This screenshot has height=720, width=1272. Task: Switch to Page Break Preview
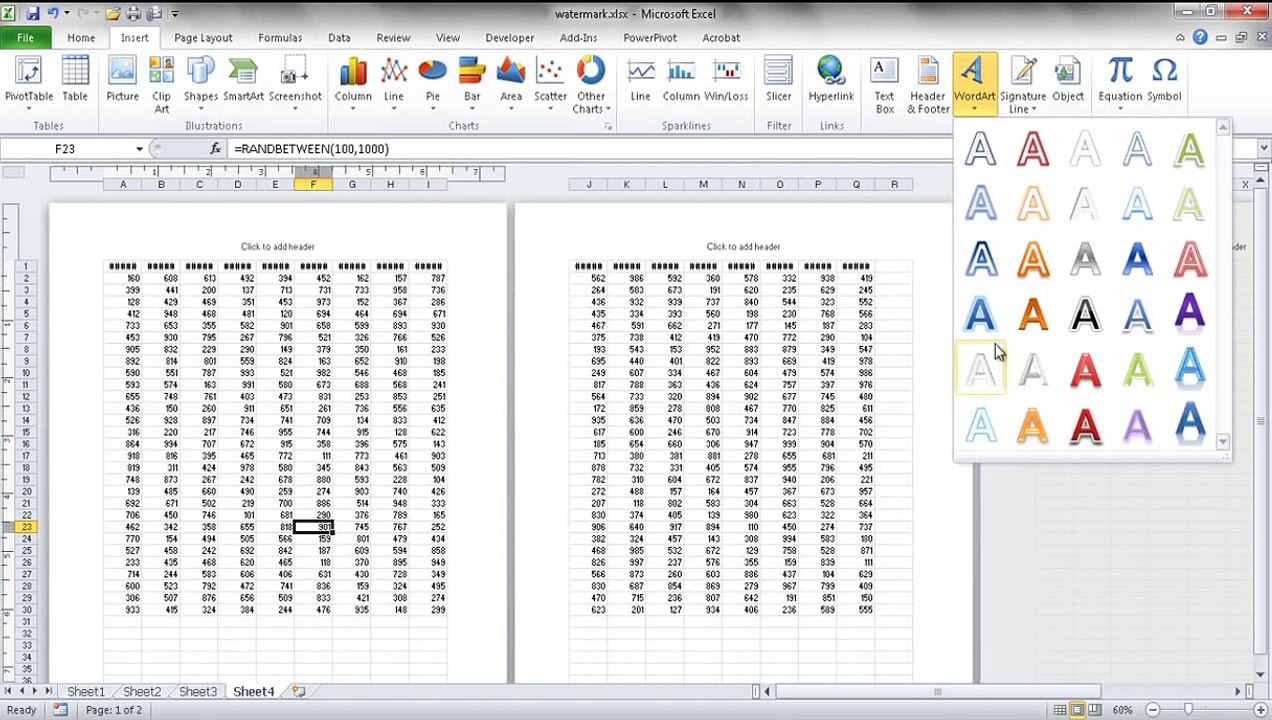coord(1094,710)
